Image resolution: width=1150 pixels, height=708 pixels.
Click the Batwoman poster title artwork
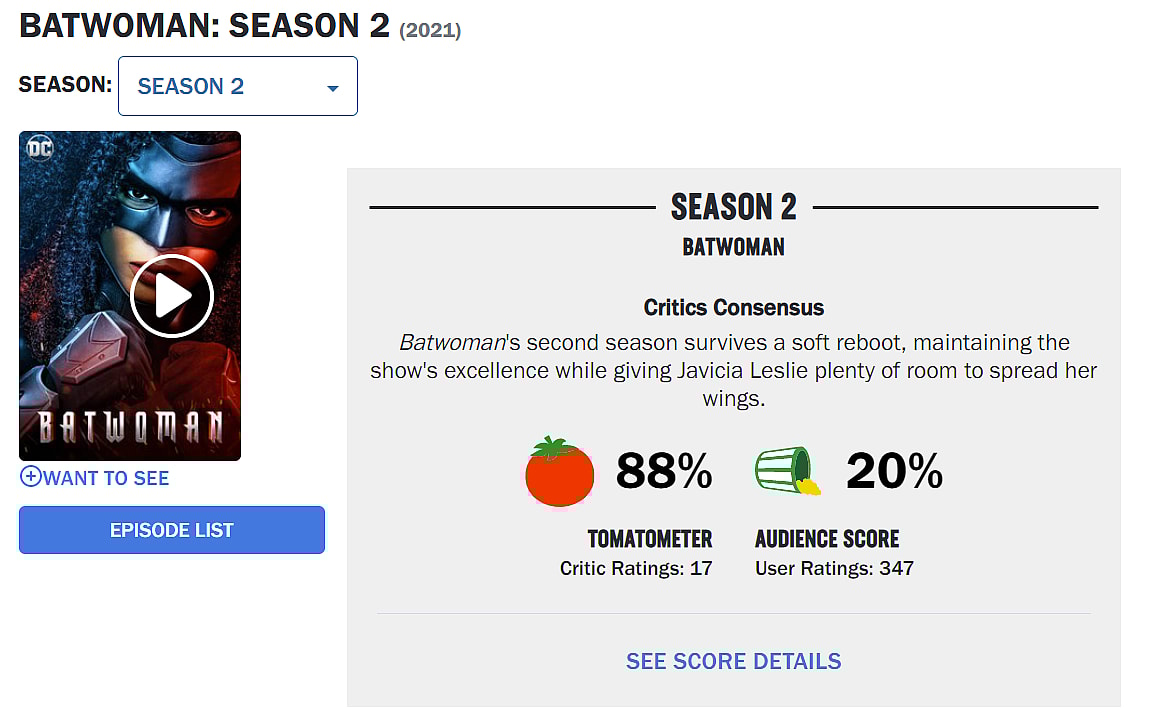[x=130, y=427]
